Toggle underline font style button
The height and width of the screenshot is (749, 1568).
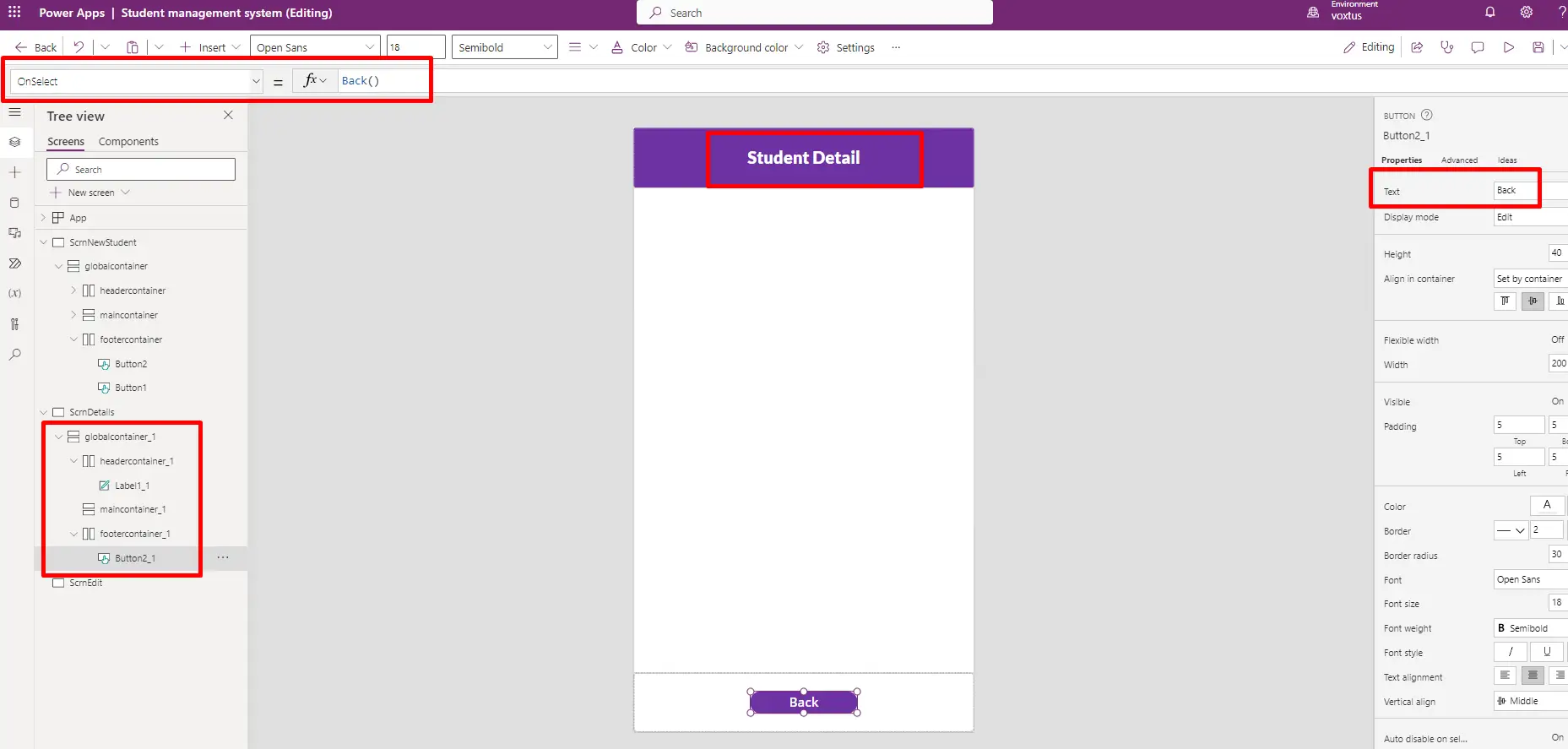pyautogui.click(x=1547, y=652)
